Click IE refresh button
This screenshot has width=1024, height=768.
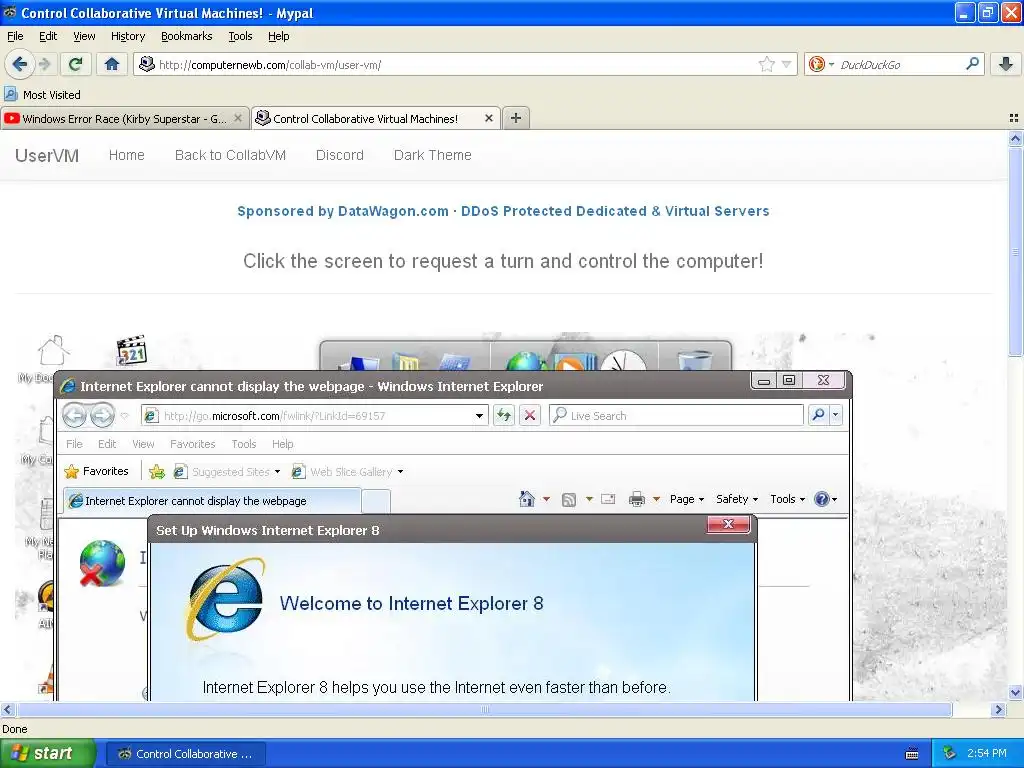tap(504, 415)
